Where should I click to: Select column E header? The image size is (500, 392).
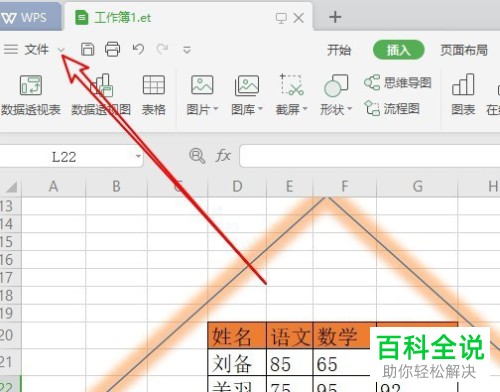(290, 187)
